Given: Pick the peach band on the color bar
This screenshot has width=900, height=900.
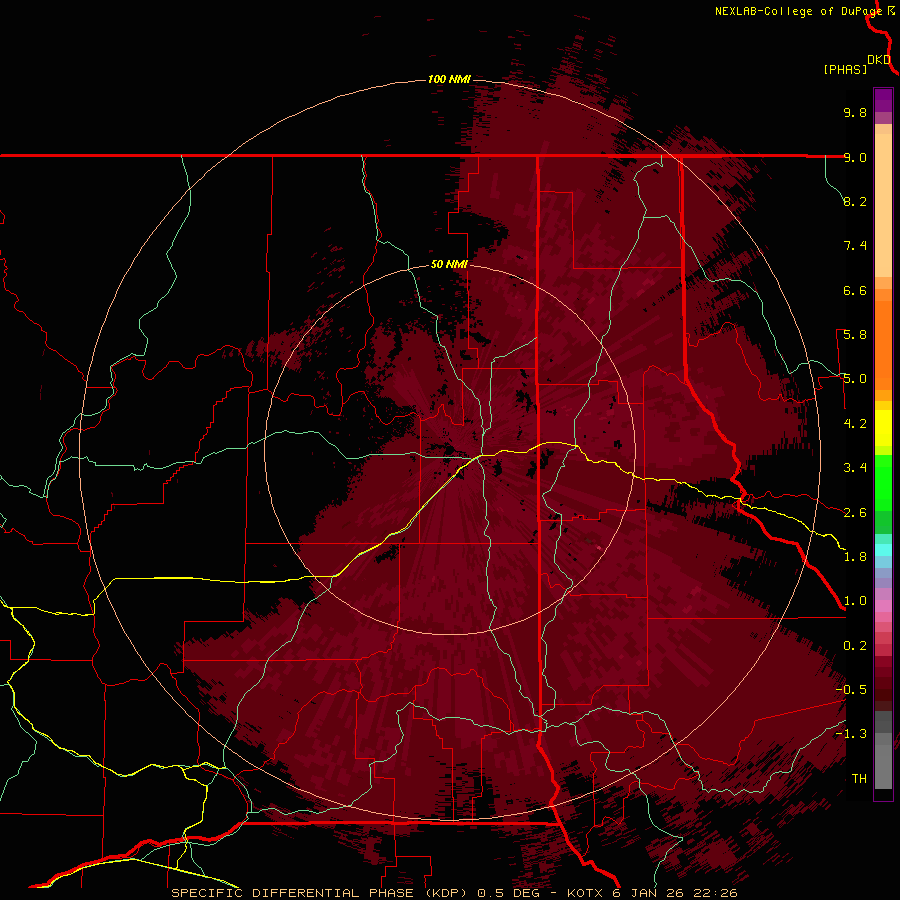Looking at the screenshot, I should (x=883, y=205).
